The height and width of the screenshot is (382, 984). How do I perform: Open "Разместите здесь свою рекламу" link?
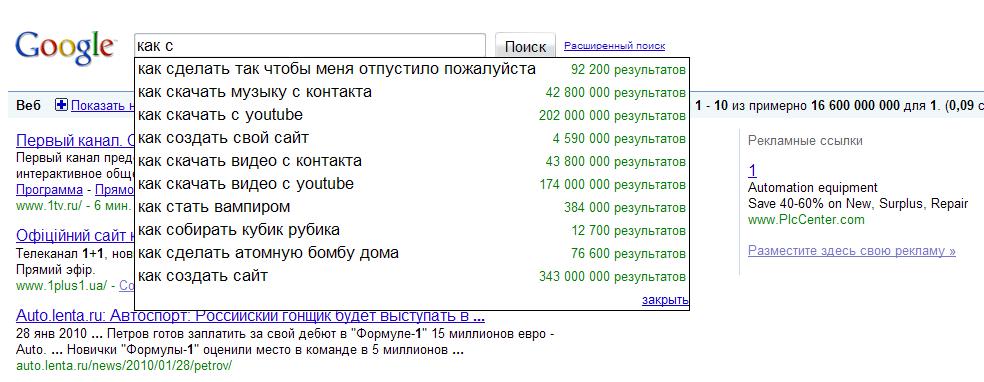[x=852, y=251]
